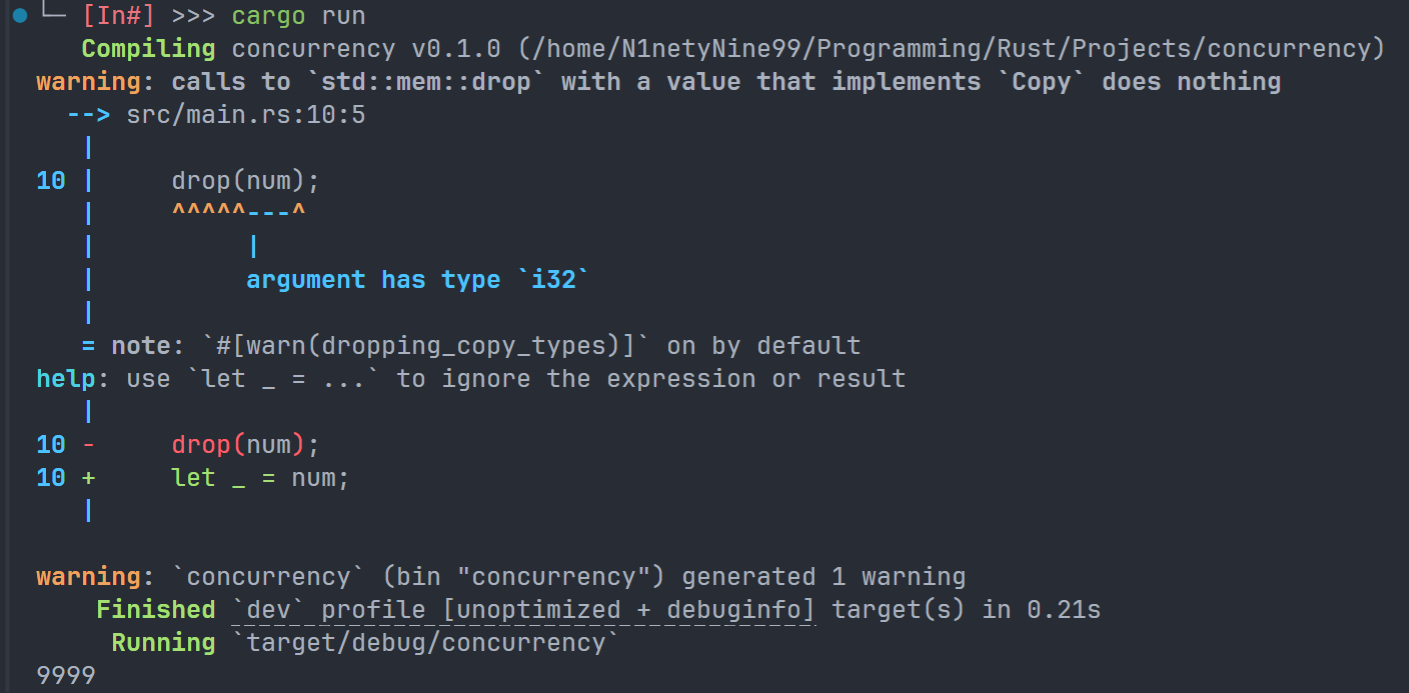Screen dimensions: 1409x693
Task: Click the "argument has type i32" label
Action: tap(417, 280)
